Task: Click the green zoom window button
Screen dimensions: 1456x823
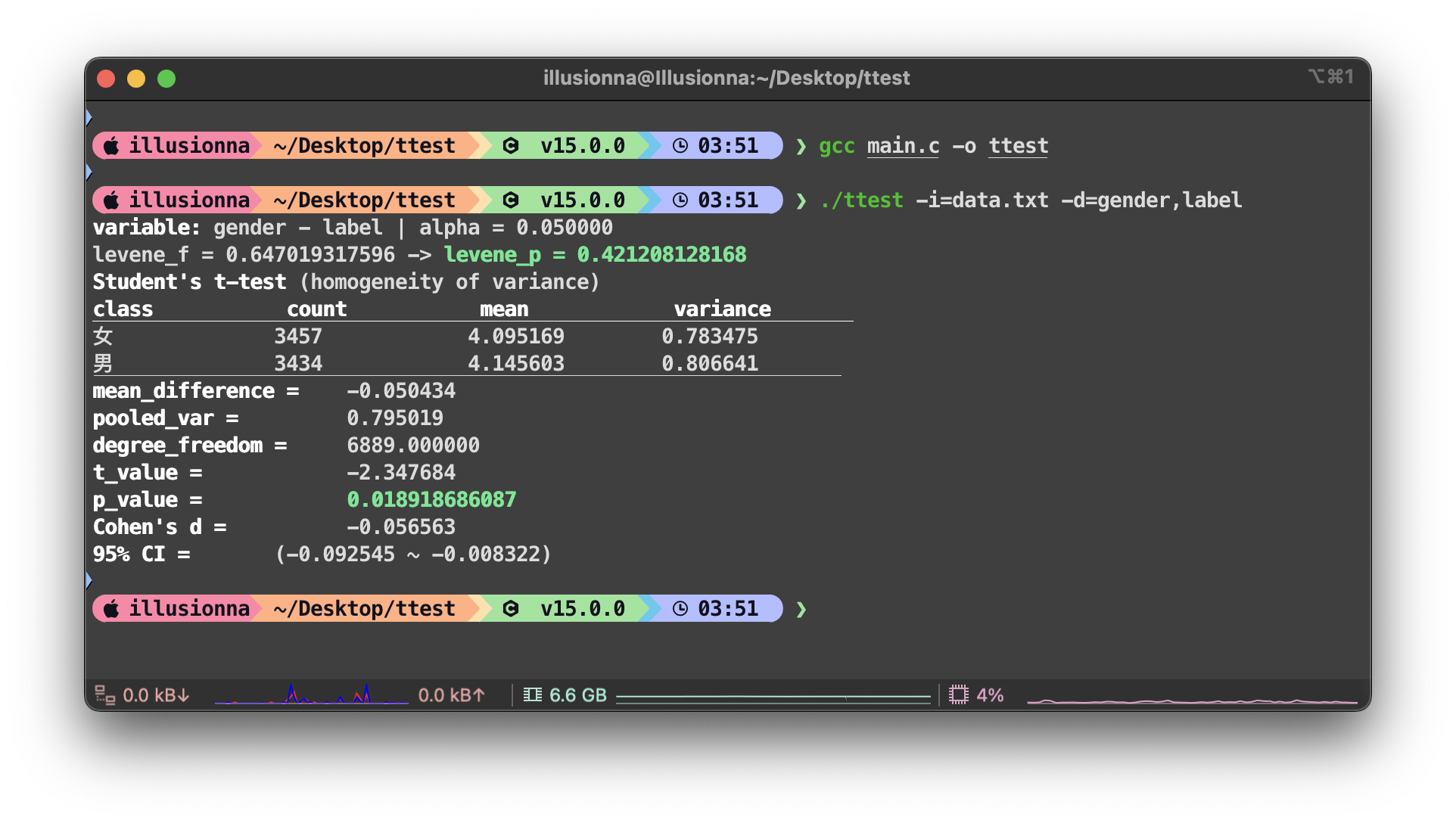Action: pyautogui.click(x=166, y=79)
